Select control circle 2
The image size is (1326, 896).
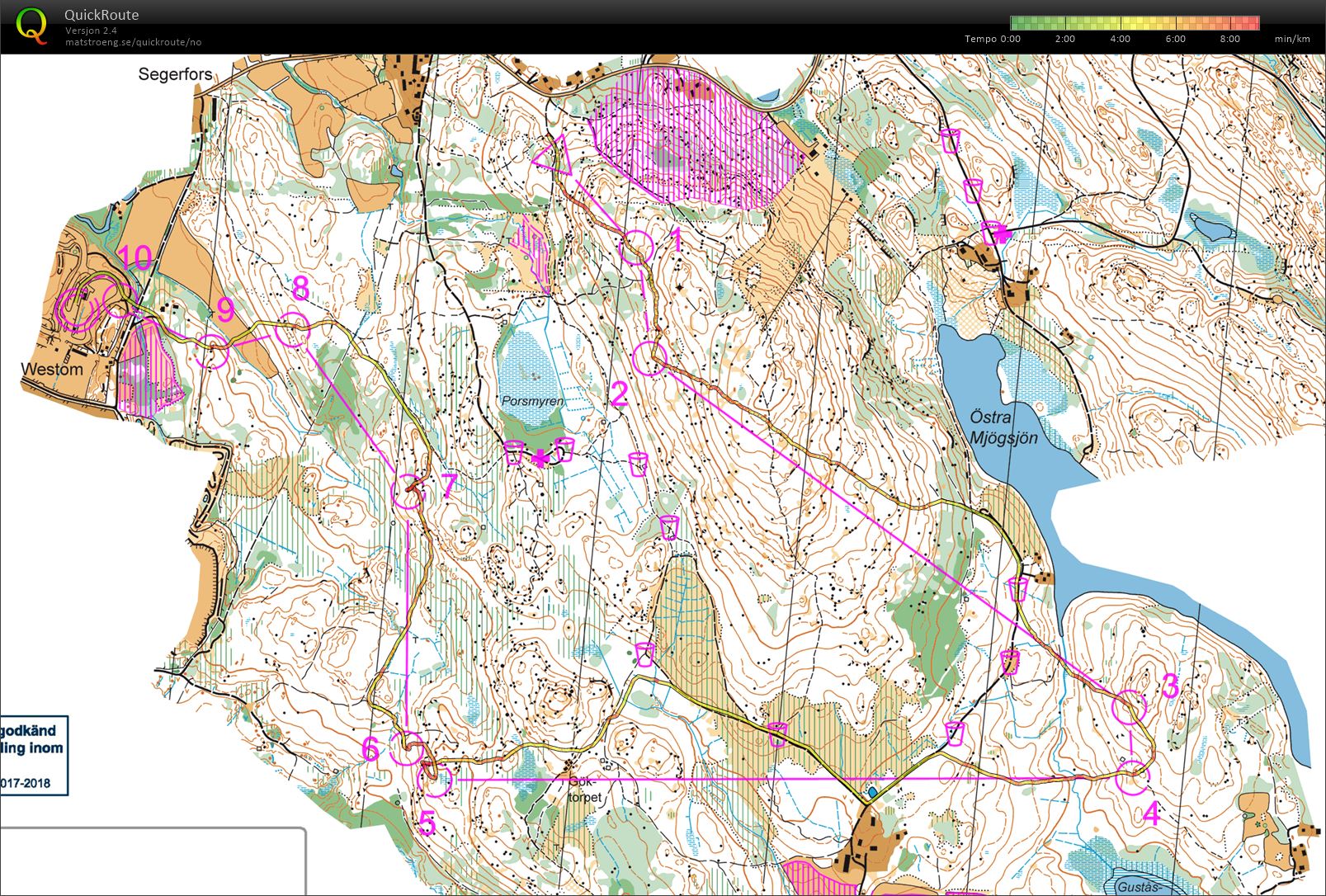pyautogui.click(x=649, y=359)
